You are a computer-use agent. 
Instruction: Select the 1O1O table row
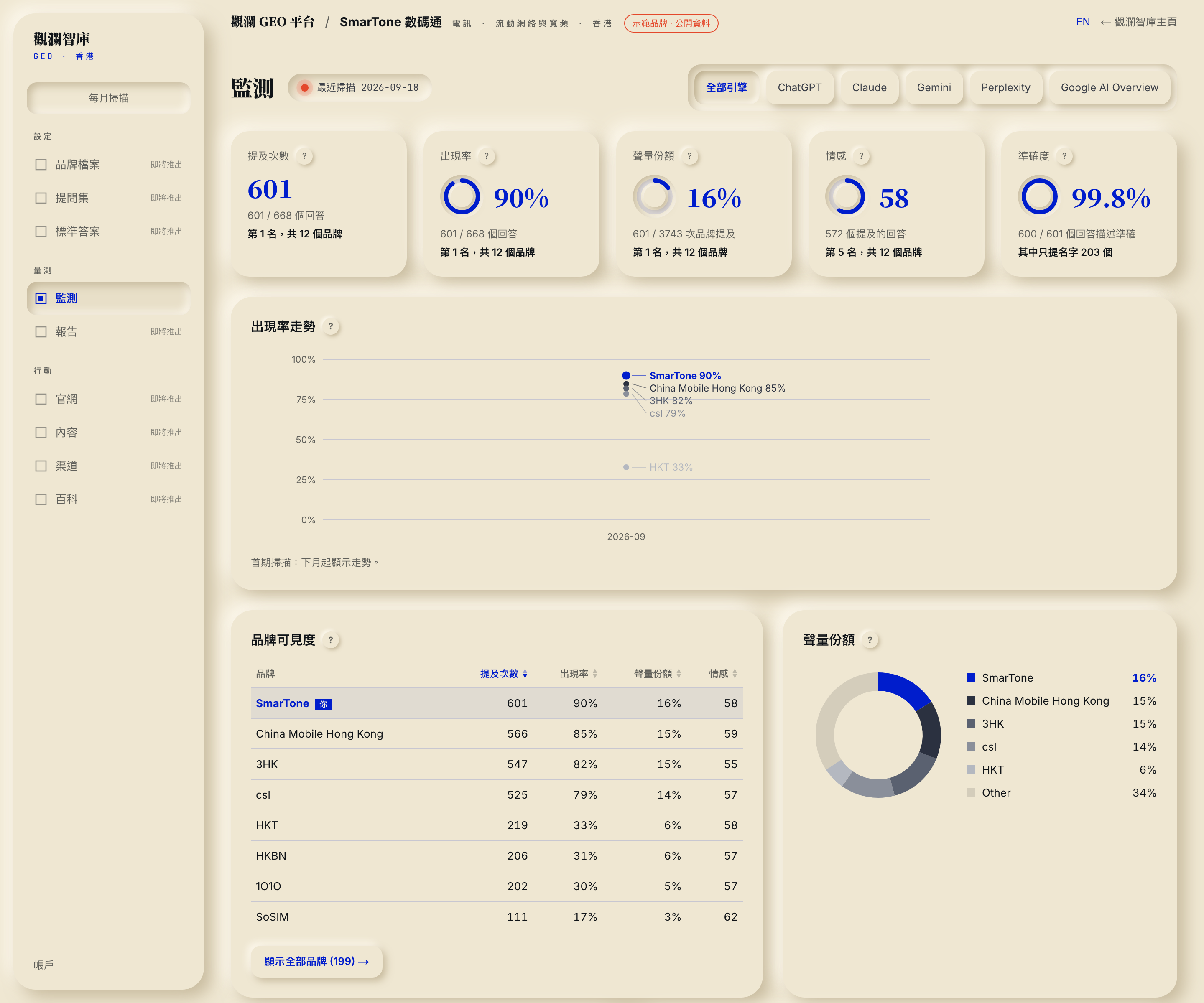(497, 886)
